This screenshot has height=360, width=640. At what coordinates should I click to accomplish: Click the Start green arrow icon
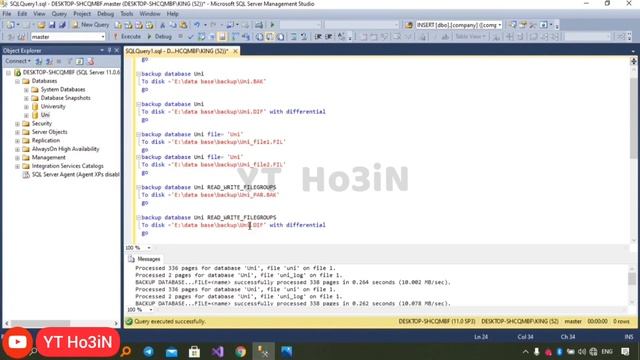pyautogui.click(x=272, y=25)
